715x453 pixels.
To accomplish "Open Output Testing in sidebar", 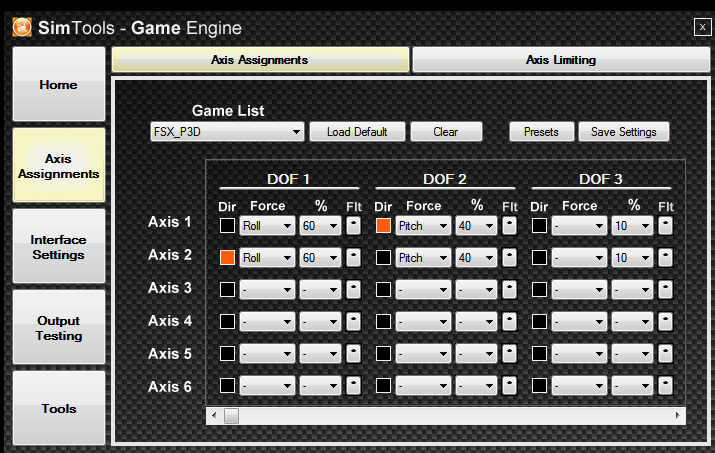I will pos(59,328).
